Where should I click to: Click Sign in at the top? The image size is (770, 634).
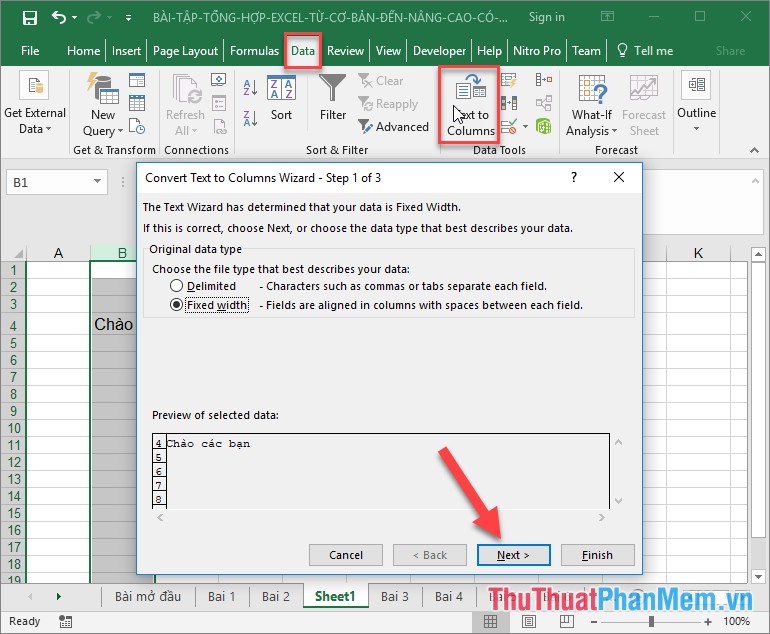pos(547,17)
